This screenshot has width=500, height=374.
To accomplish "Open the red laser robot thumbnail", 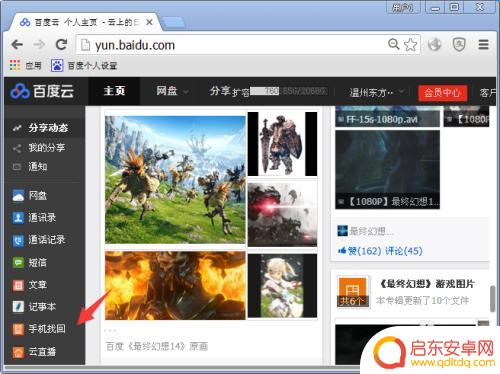I will 282,215.
